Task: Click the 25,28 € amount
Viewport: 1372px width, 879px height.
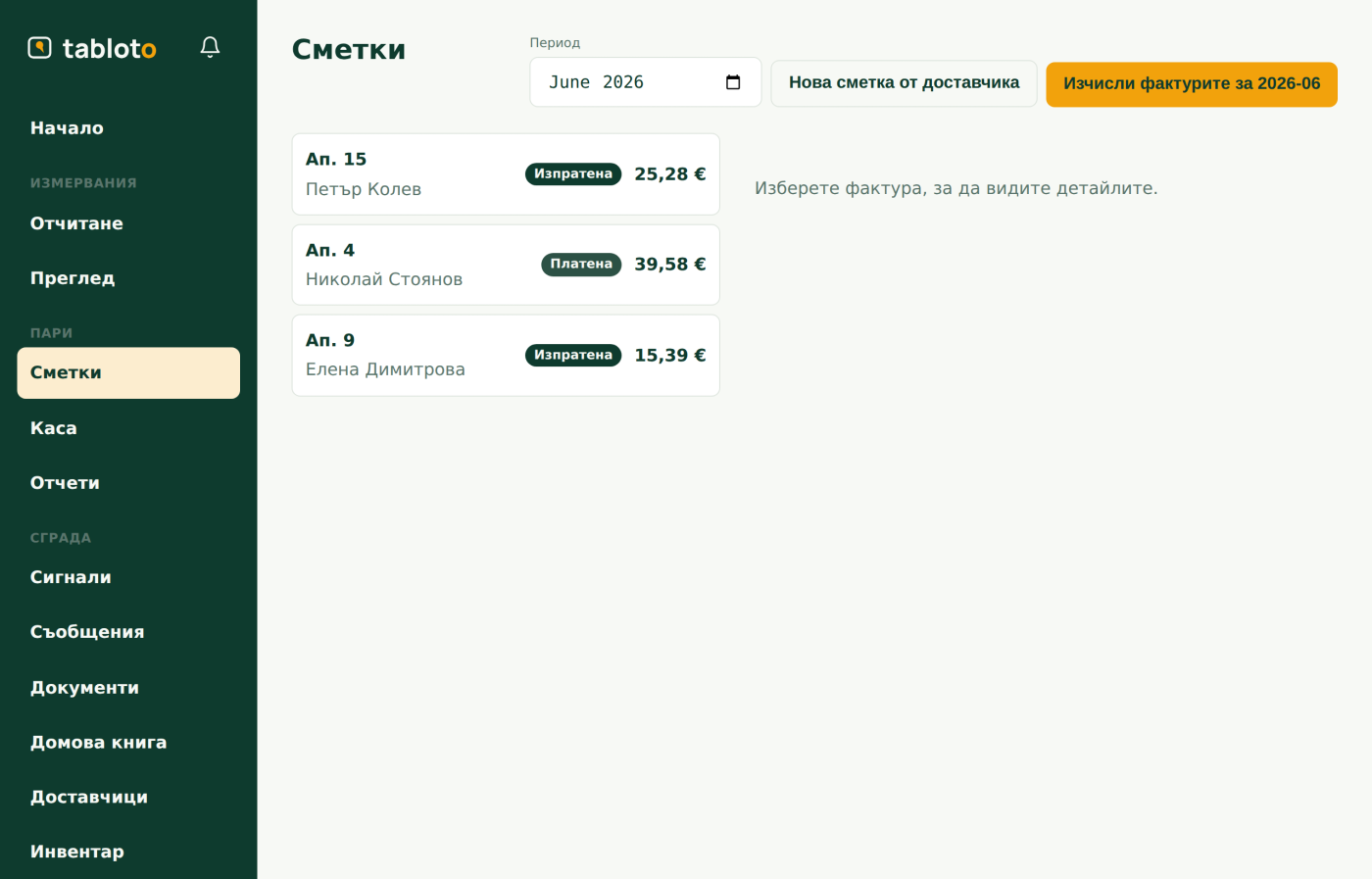Action: (670, 174)
